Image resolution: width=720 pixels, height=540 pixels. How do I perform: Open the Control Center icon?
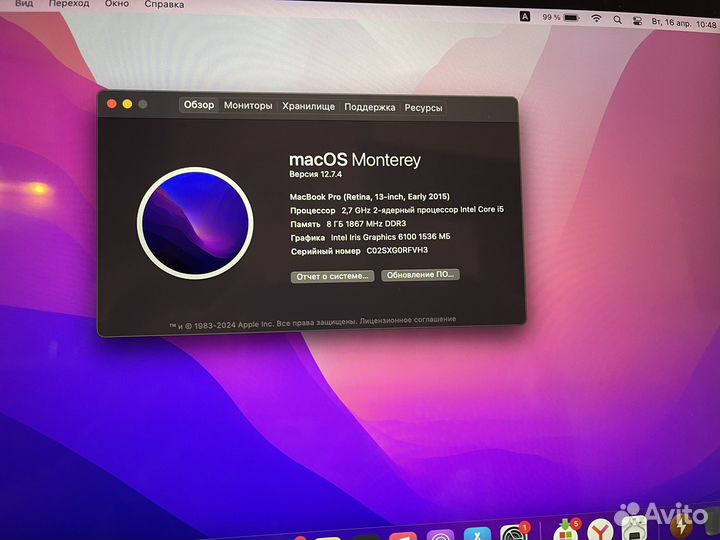[x=637, y=21]
